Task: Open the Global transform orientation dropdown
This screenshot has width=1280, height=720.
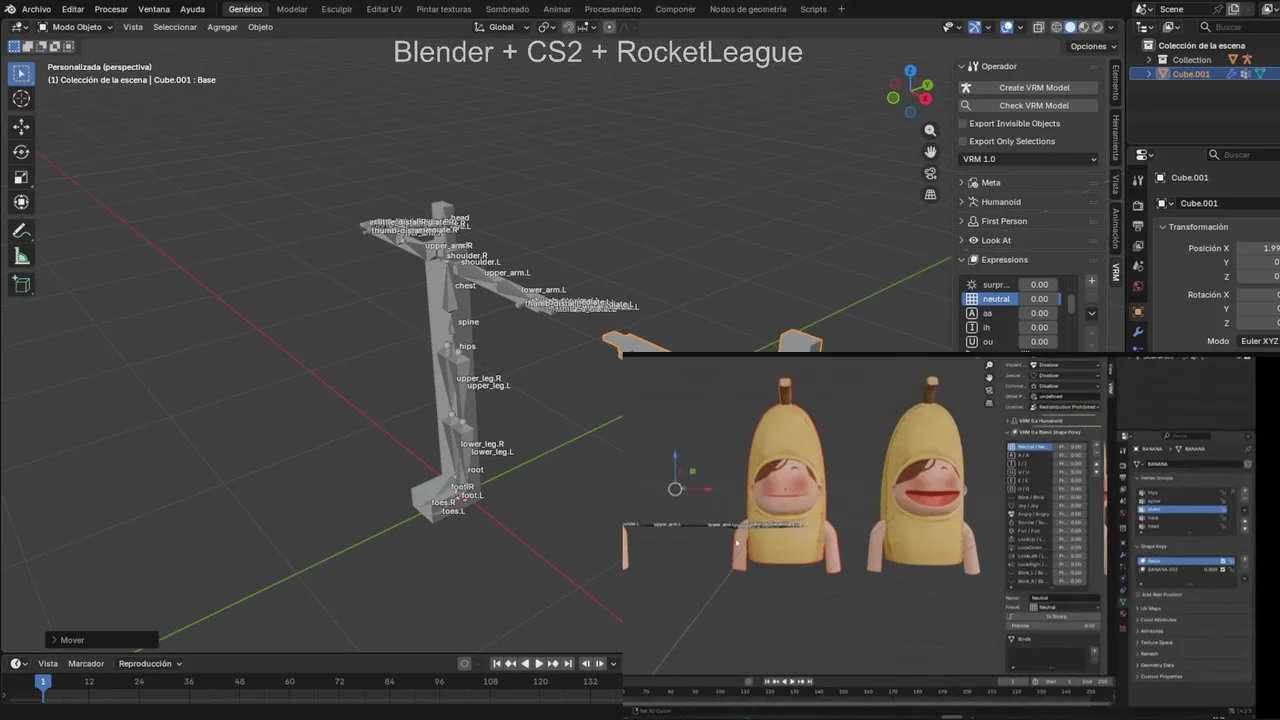Action: click(x=502, y=27)
